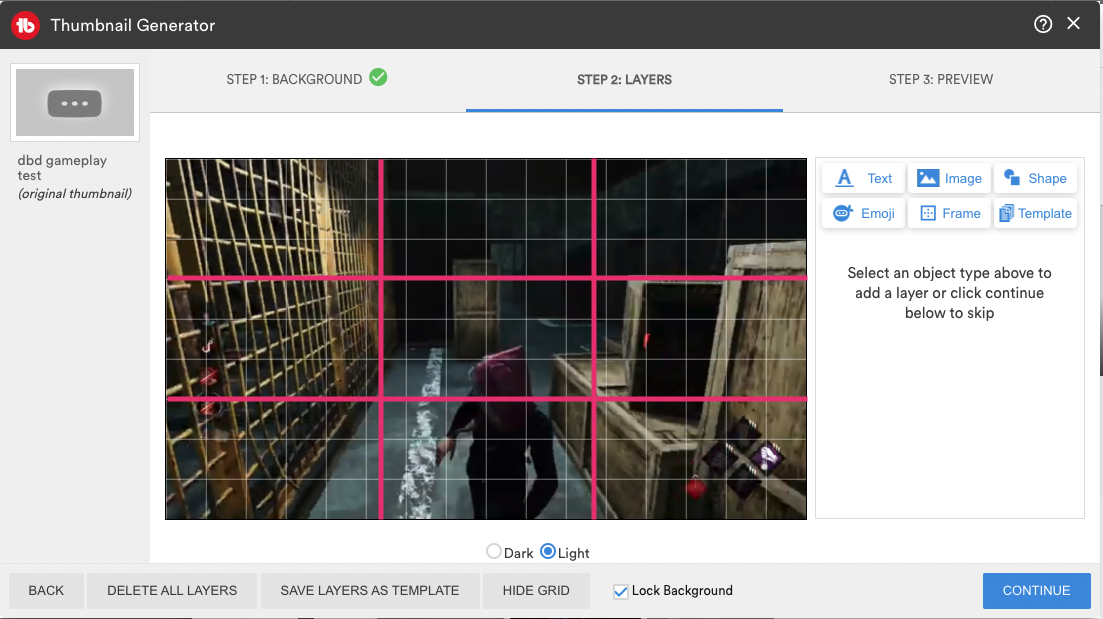
Task: Click SAVE LAYERS AS TEMPLATE button
Action: 370,591
